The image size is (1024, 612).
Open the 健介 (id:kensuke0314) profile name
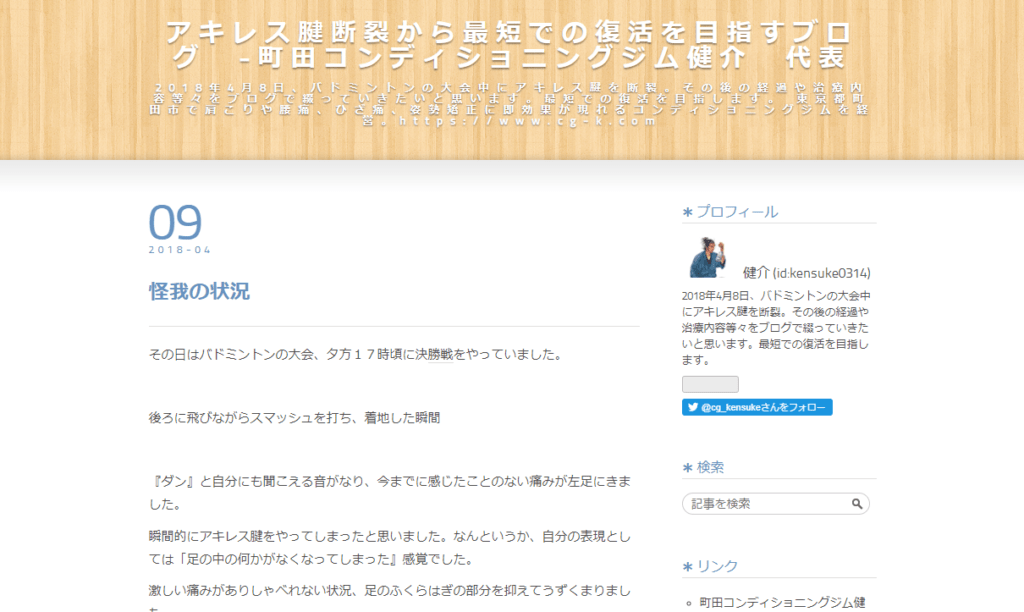806,273
